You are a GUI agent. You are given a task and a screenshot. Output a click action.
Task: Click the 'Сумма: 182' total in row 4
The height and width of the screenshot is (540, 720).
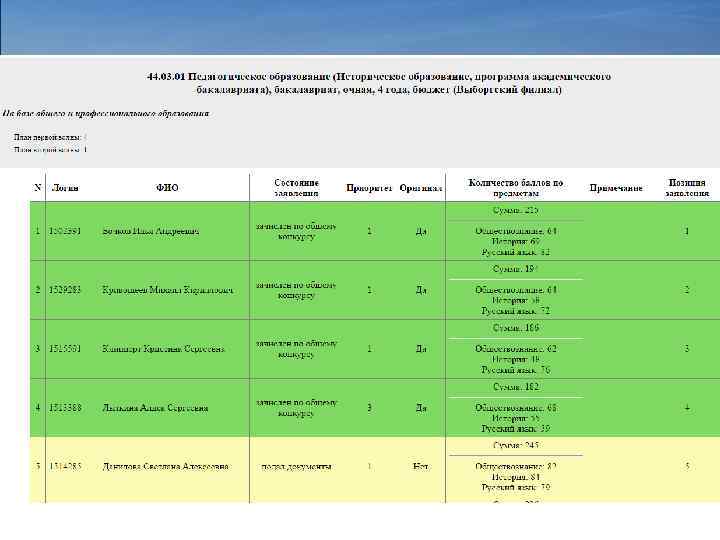(515, 387)
